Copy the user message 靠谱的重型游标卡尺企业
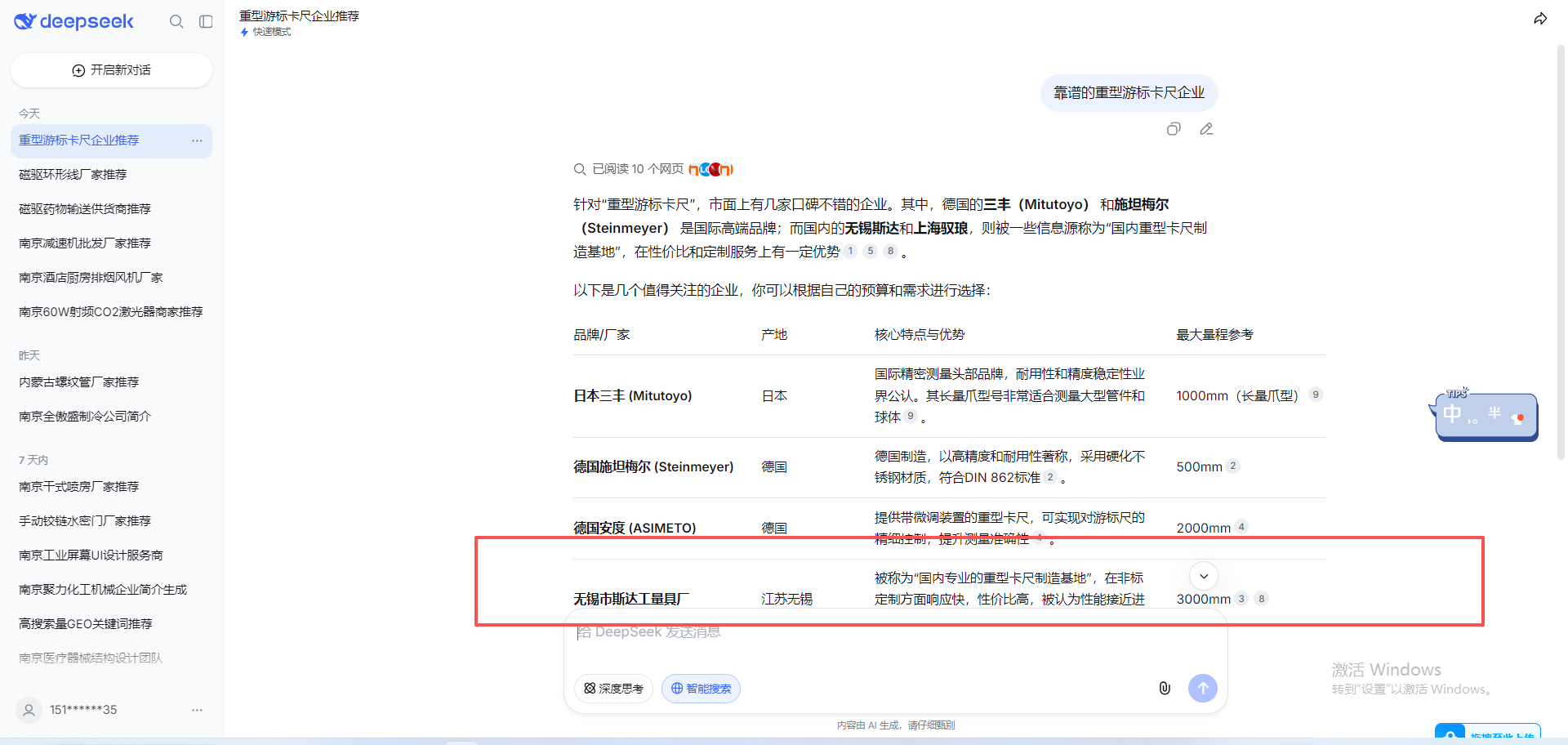 [1174, 129]
